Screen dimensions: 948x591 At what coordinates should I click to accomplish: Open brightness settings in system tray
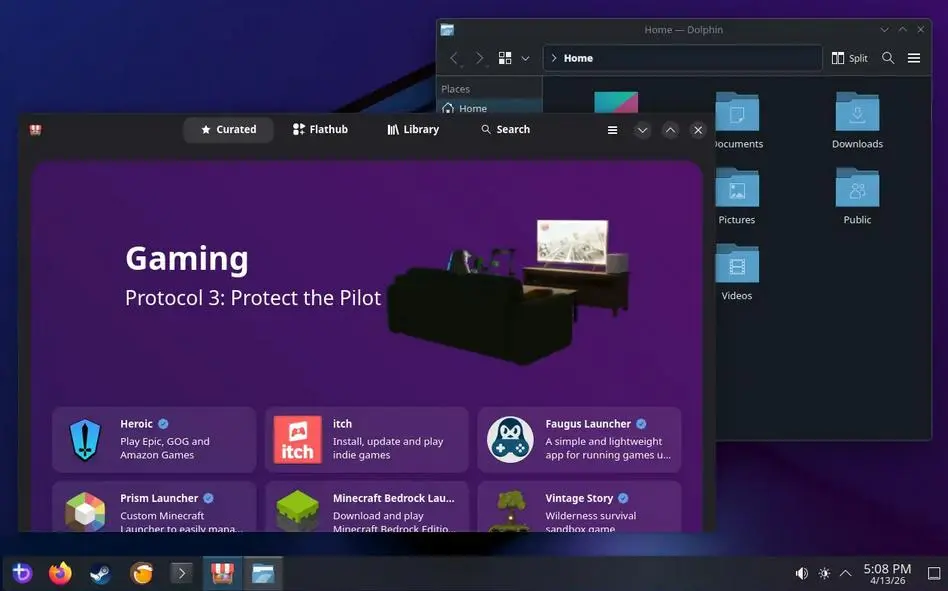(824, 573)
